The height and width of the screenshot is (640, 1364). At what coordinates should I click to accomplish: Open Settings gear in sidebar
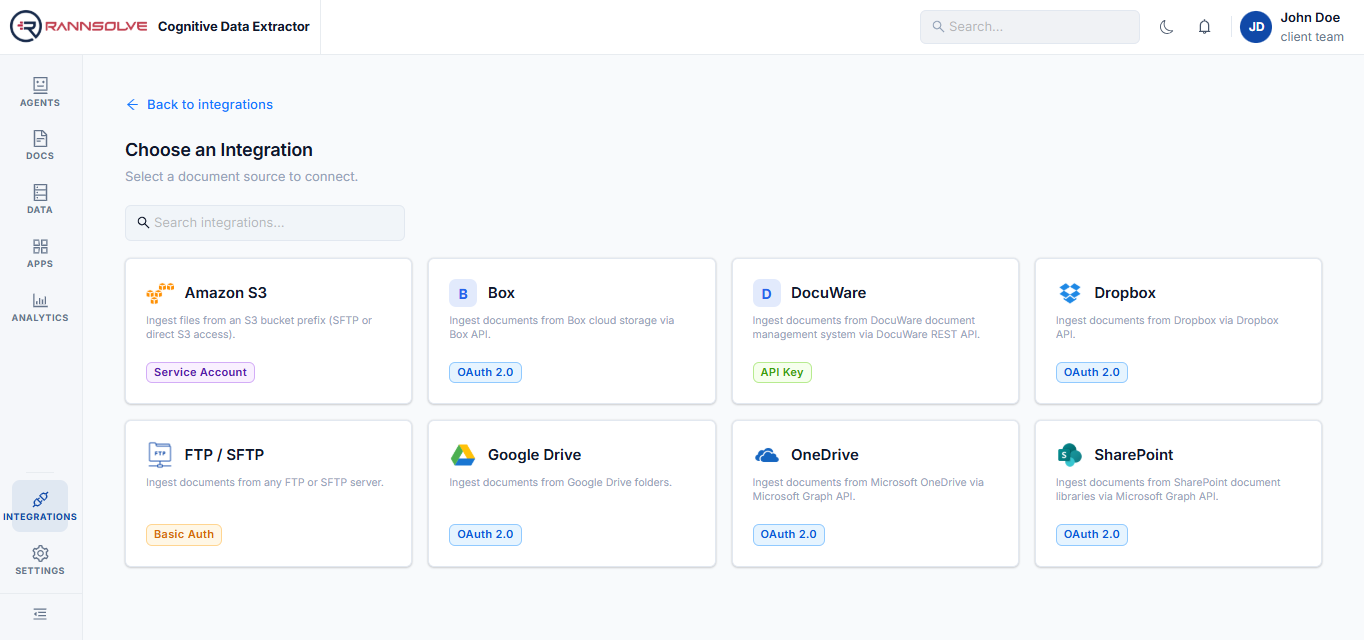point(40,560)
